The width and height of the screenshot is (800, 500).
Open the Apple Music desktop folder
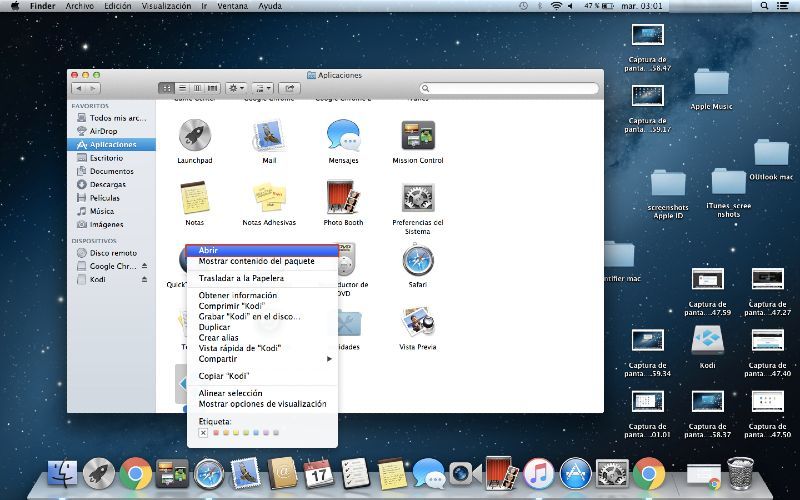click(711, 83)
